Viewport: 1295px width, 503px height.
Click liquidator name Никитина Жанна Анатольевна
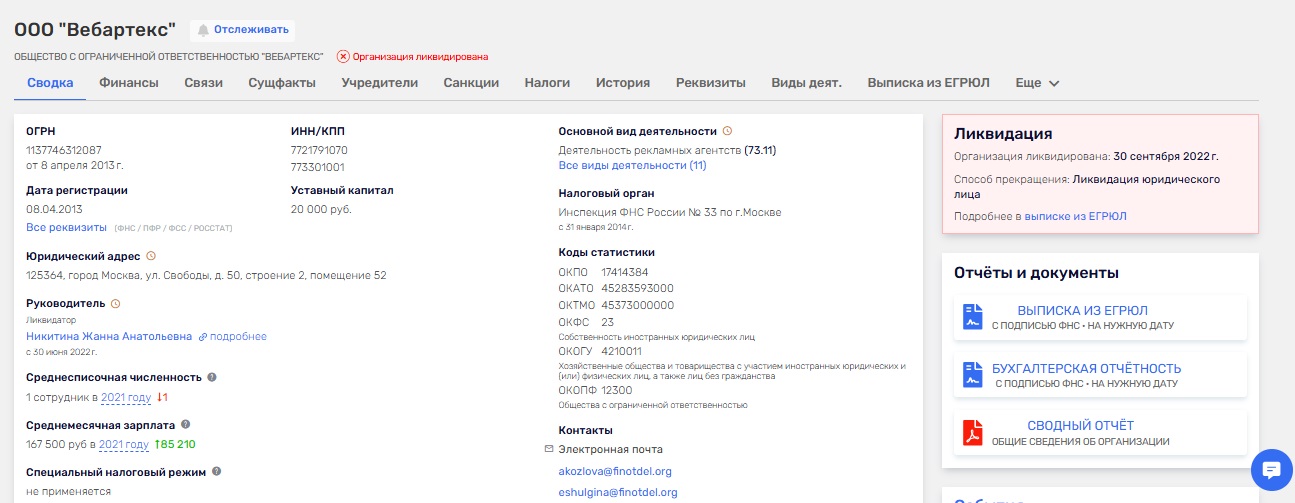tap(108, 337)
